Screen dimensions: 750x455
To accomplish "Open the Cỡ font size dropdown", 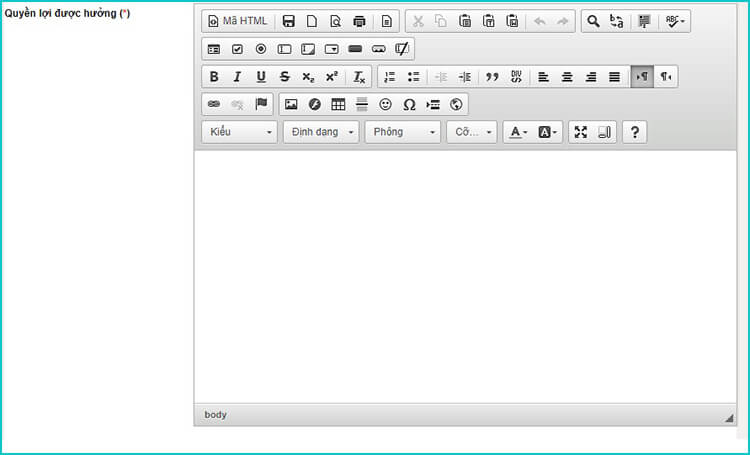I will coord(472,132).
